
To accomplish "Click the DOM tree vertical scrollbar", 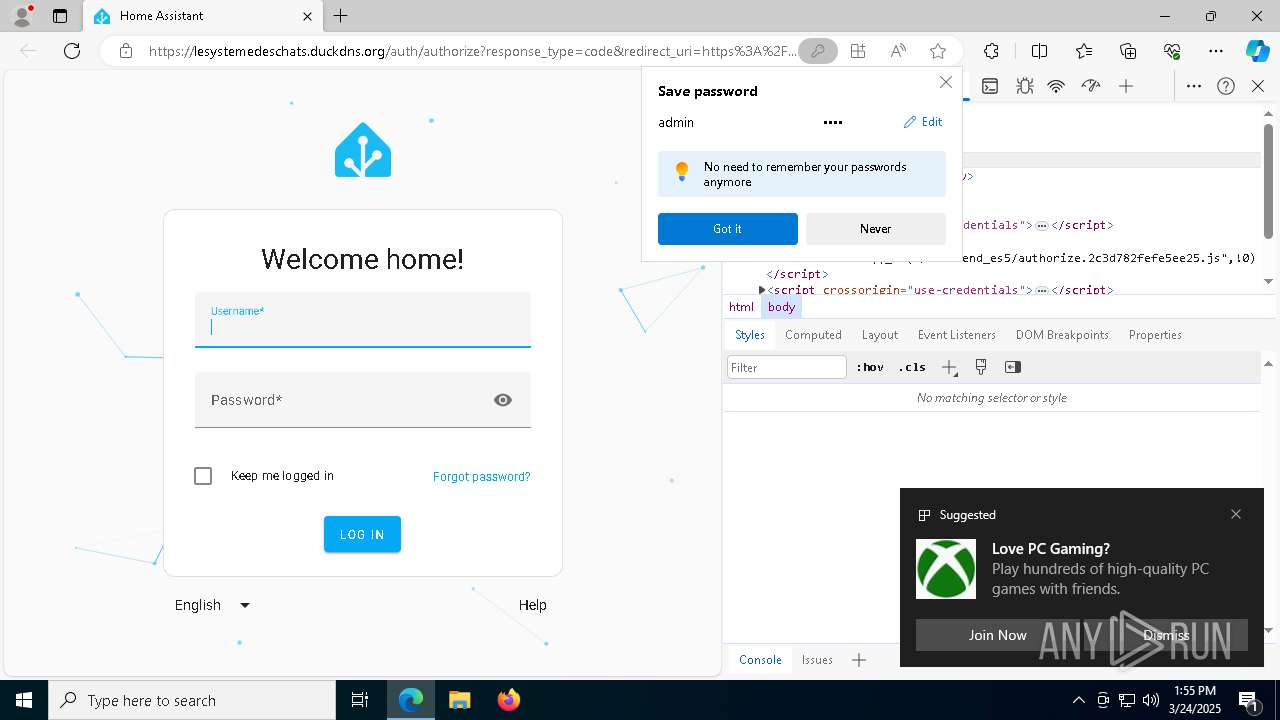I will [x=1268, y=180].
